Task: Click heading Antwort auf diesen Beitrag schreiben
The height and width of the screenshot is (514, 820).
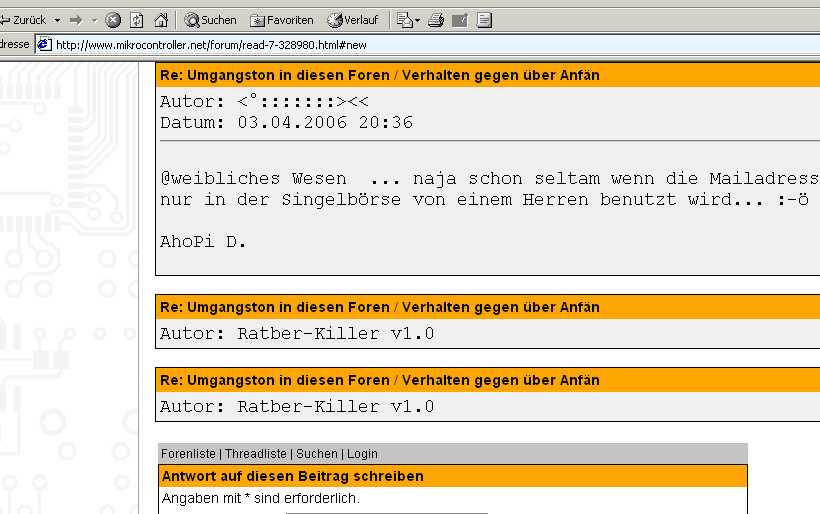Action: point(293,476)
